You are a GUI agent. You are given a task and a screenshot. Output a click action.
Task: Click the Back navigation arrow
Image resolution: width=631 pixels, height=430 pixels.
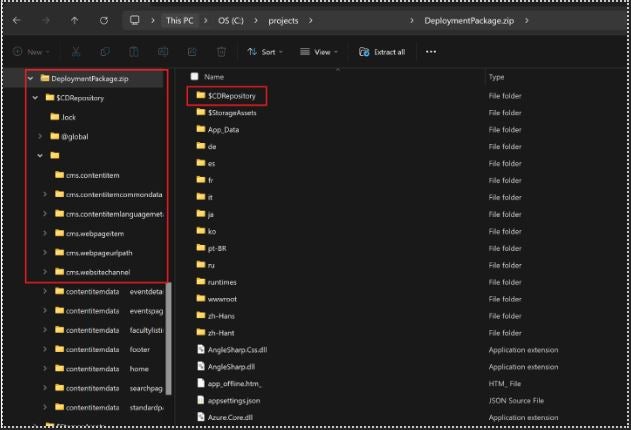(18, 20)
